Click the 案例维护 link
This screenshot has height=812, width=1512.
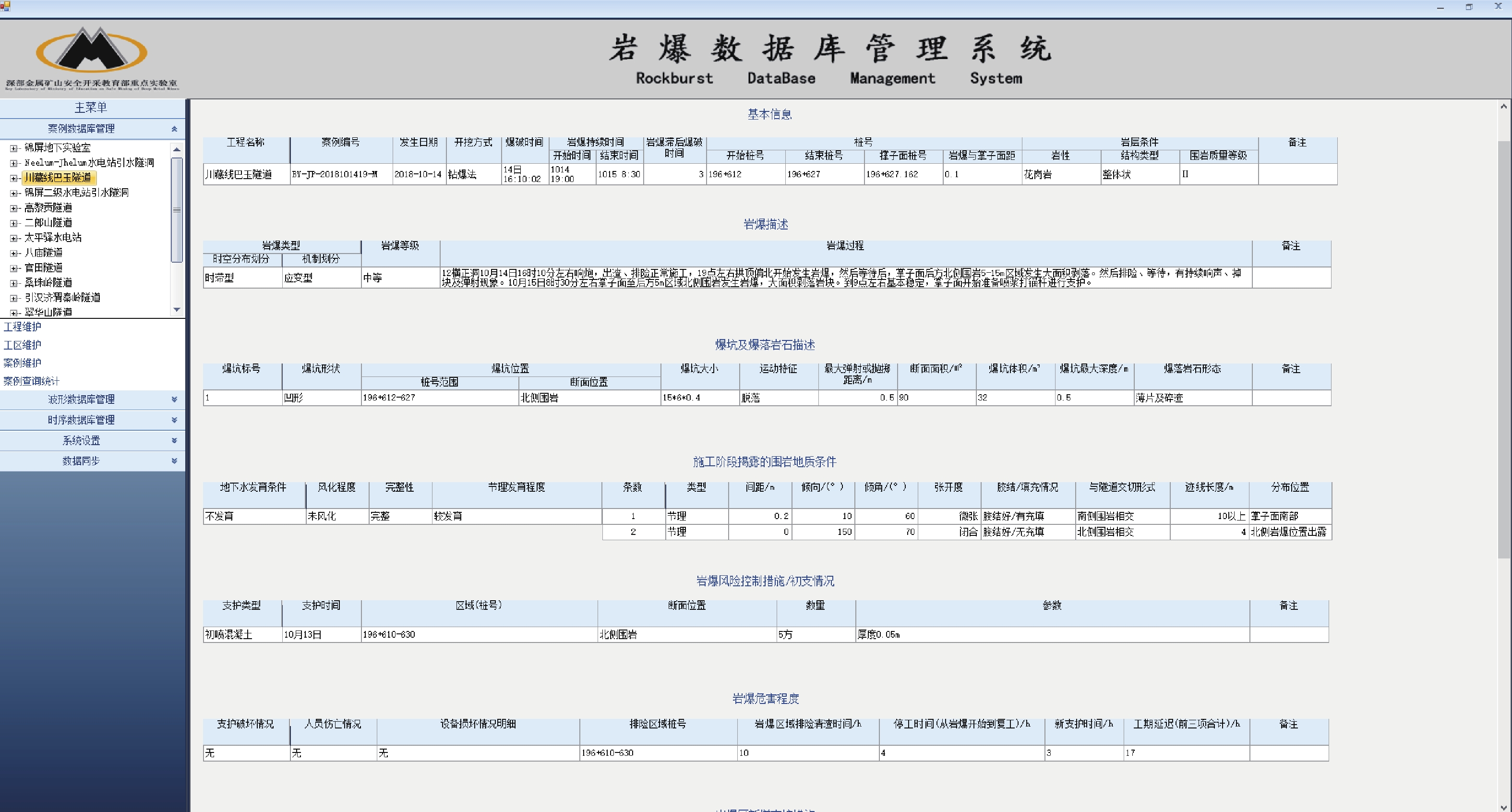pos(23,362)
